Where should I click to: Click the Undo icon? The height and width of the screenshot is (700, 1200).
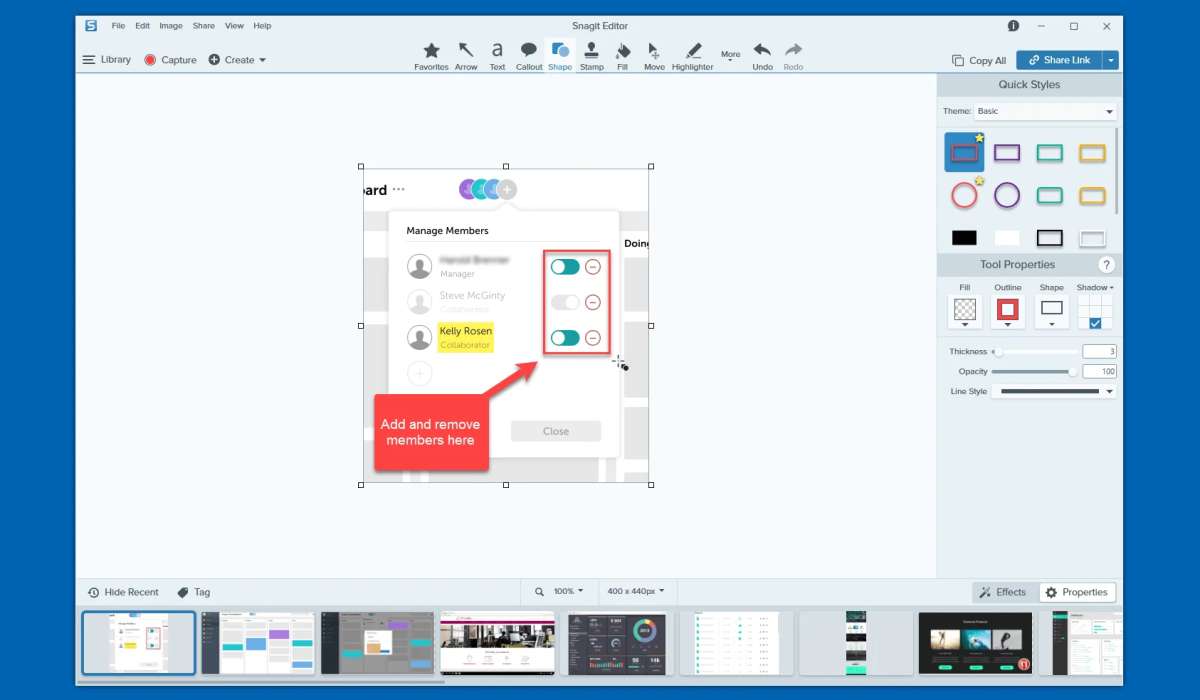point(762,54)
